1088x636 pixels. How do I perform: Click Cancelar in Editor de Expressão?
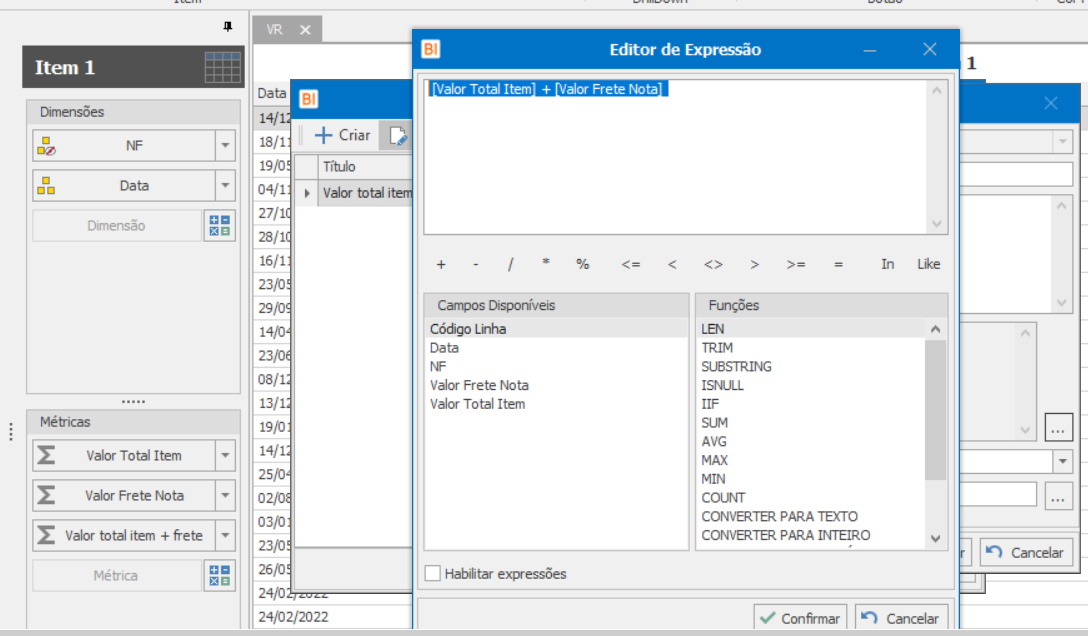click(902, 617)
